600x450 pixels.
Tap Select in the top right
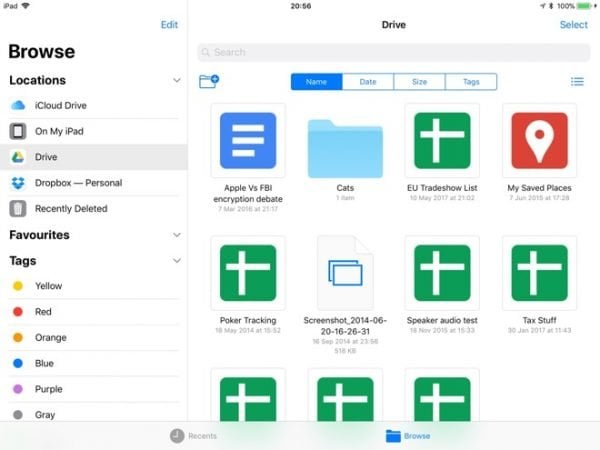[573, 25]
